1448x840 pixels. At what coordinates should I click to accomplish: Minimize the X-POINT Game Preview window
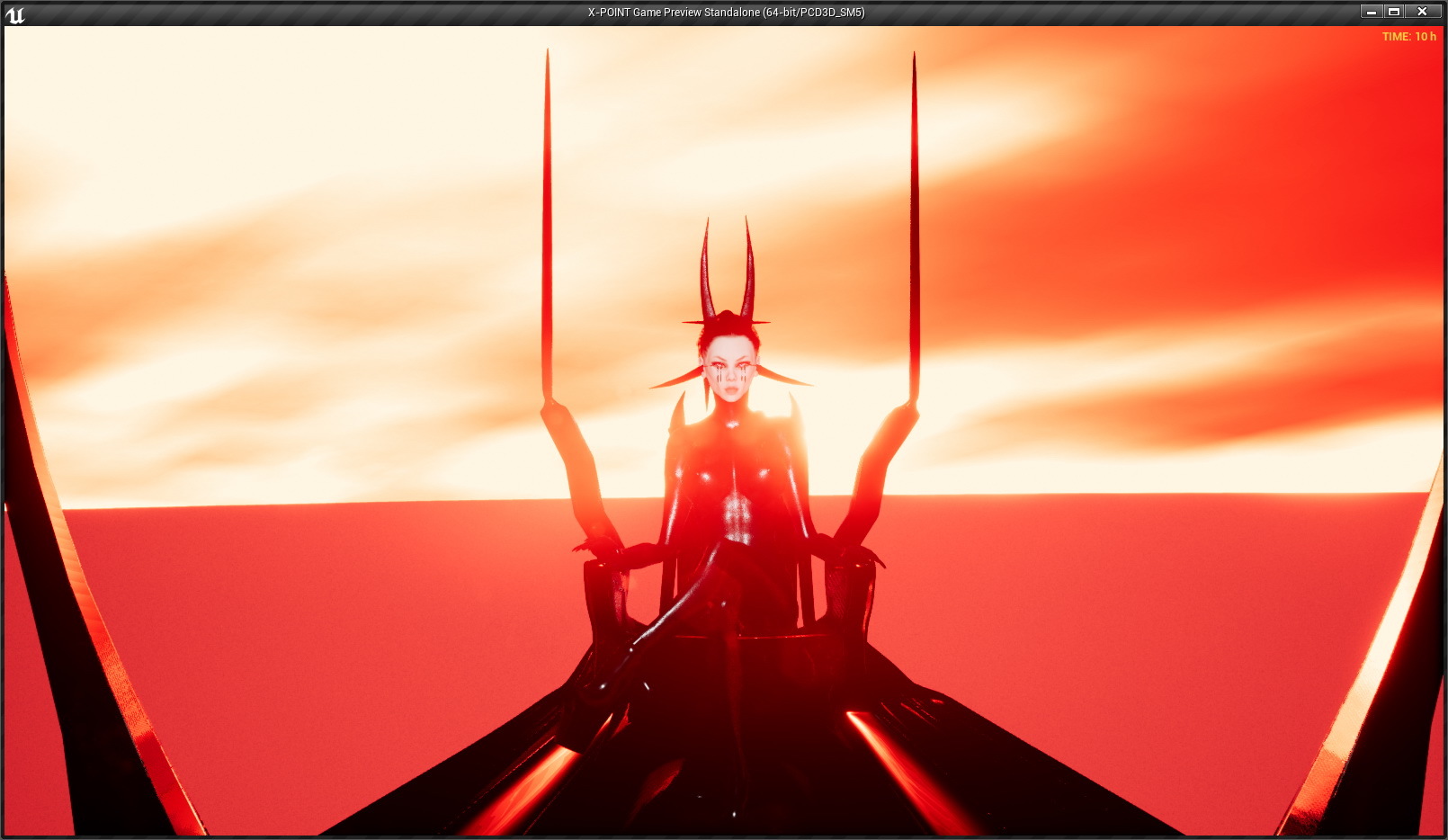[x=1371, y=12]
